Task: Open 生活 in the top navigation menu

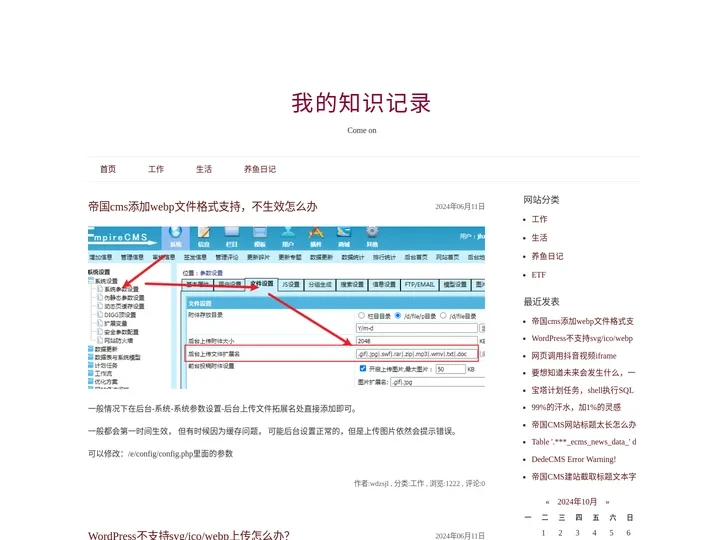Action: (x=204, y=169)
